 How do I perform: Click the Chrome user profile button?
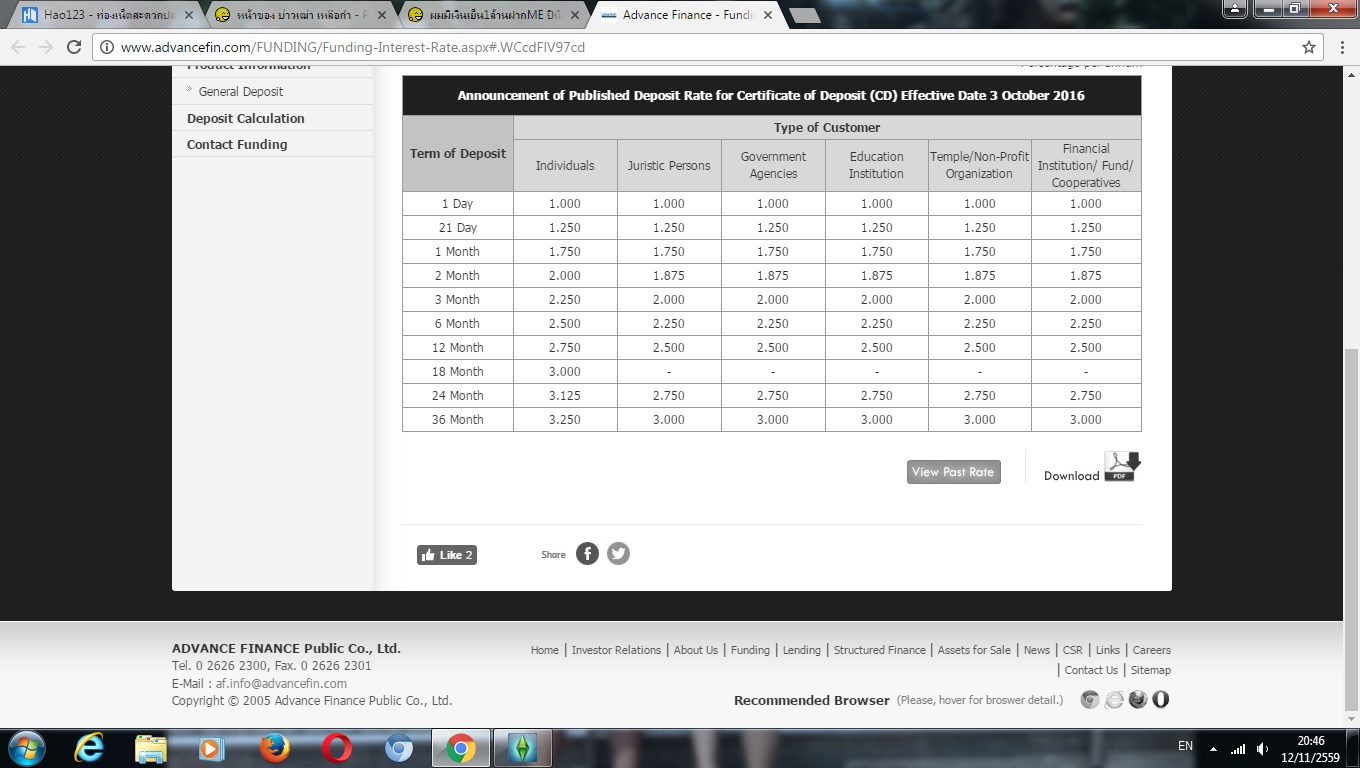click(x=1235, y=9)
